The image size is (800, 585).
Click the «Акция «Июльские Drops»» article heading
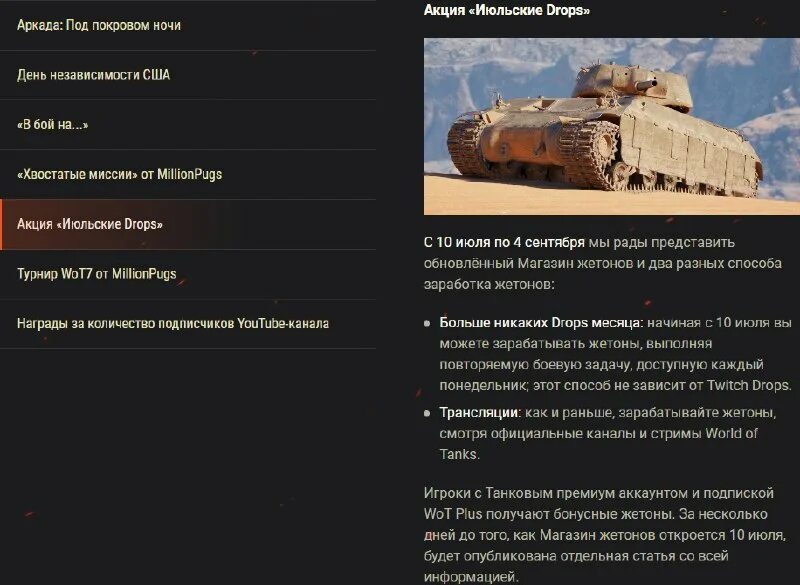(x=507, y=10)
